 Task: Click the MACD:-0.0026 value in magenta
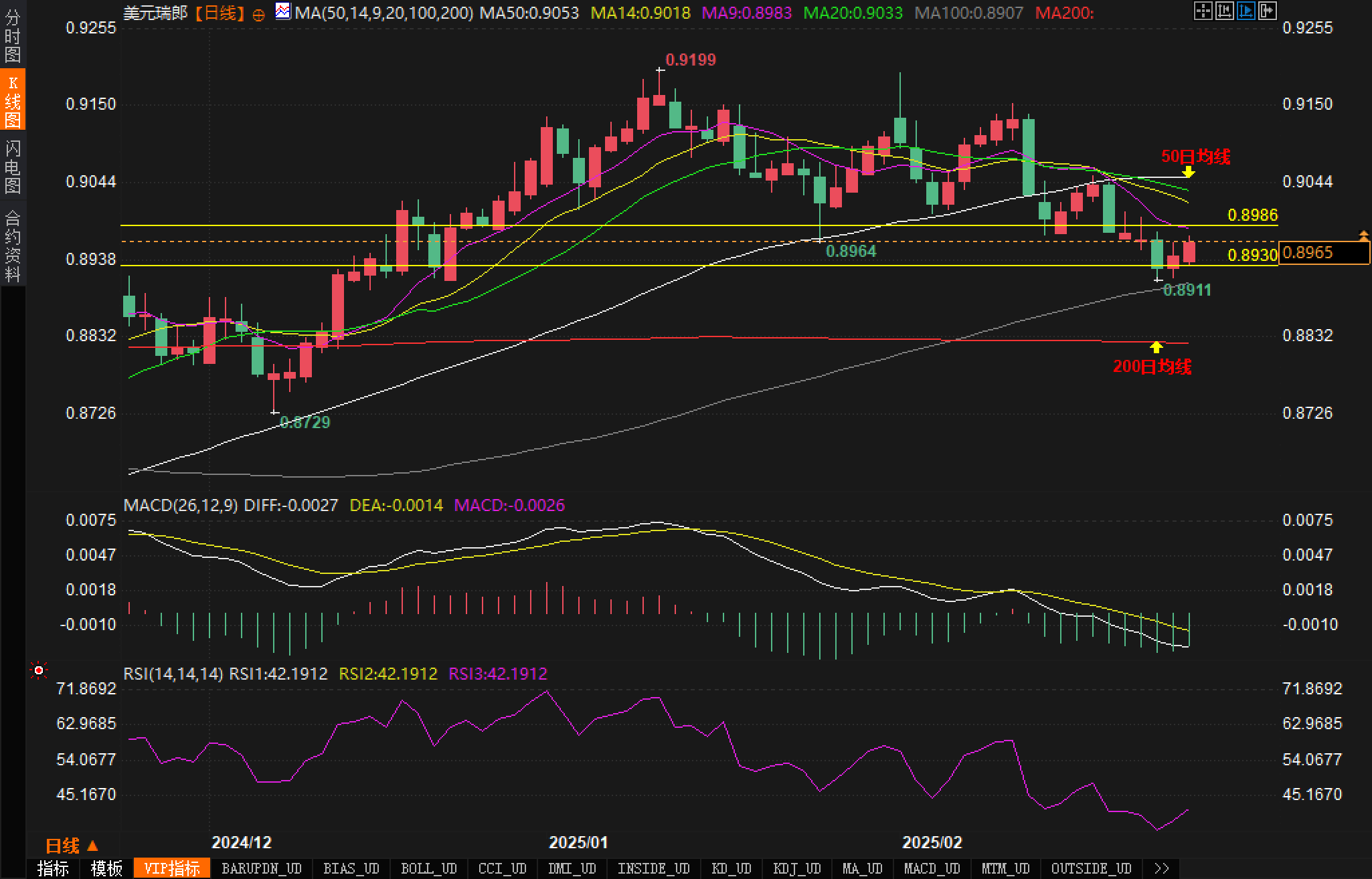point(509,505)
